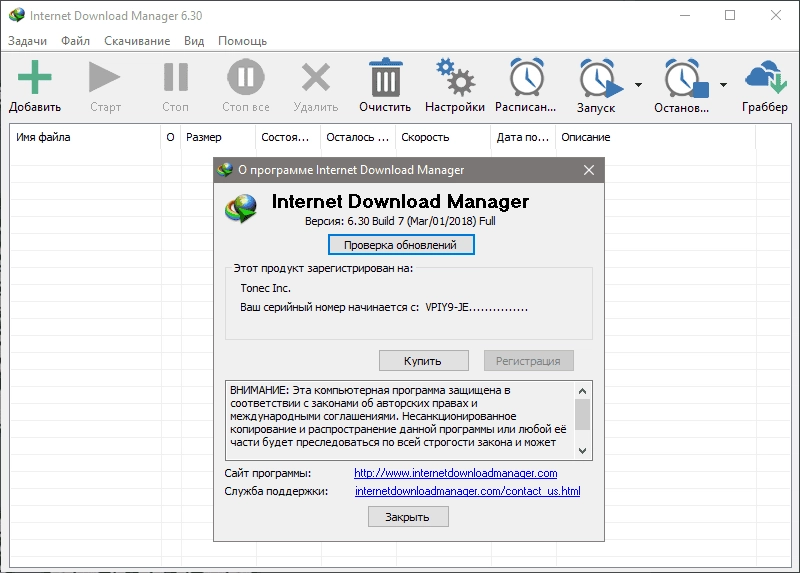Click the version 6.30 Build 7 text
This screenshot has width=800, height=573.
click(400, 221)
